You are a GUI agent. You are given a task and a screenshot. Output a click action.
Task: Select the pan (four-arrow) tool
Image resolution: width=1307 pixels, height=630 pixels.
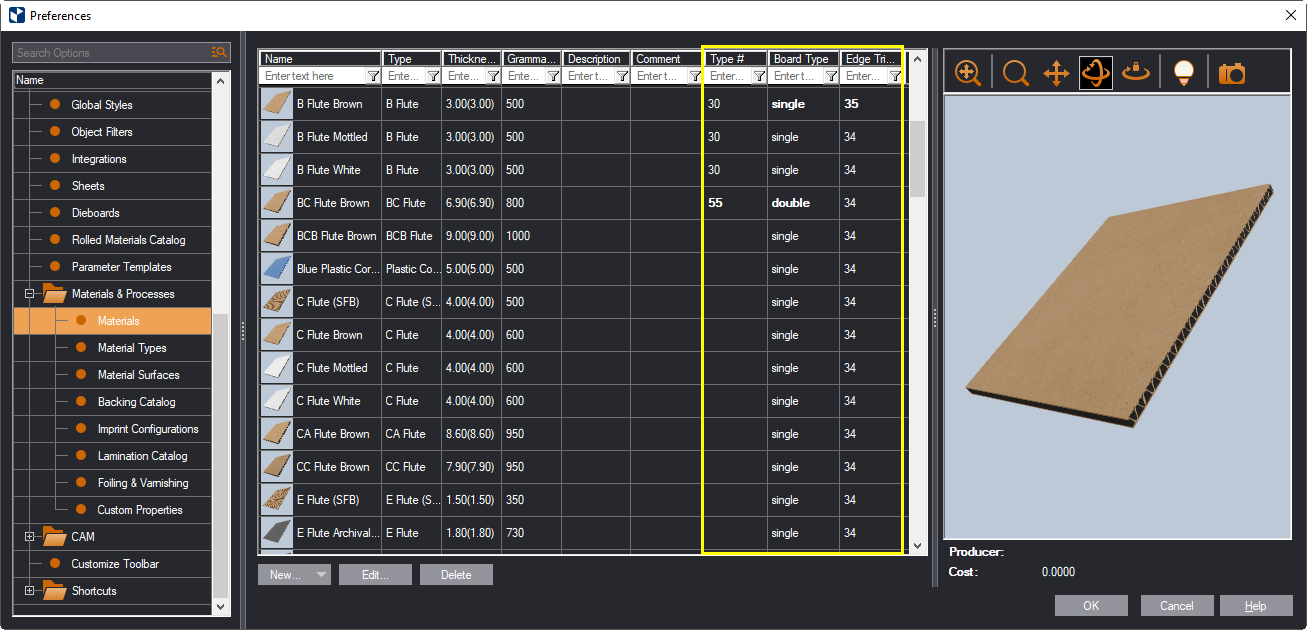(1056, 73)
